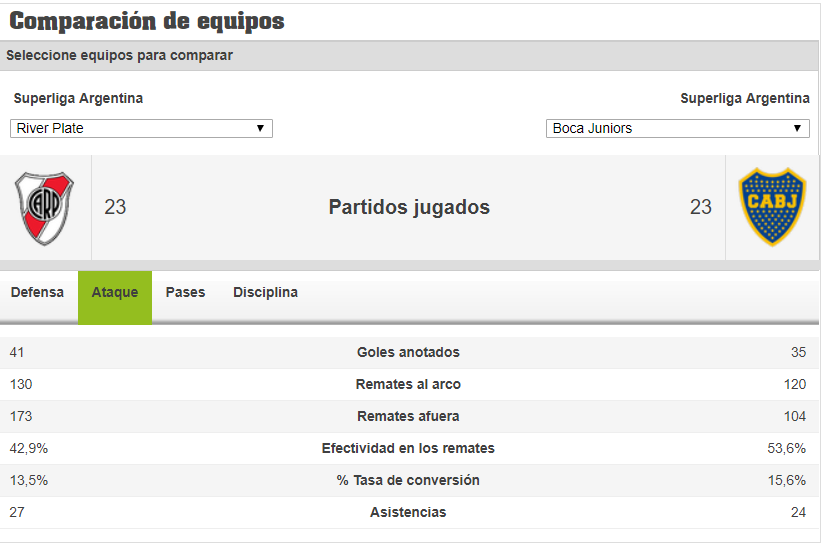This screenshot has height=543, width=825.
Task: Open the Boca Juniors team dropdown
Action: 678,128
